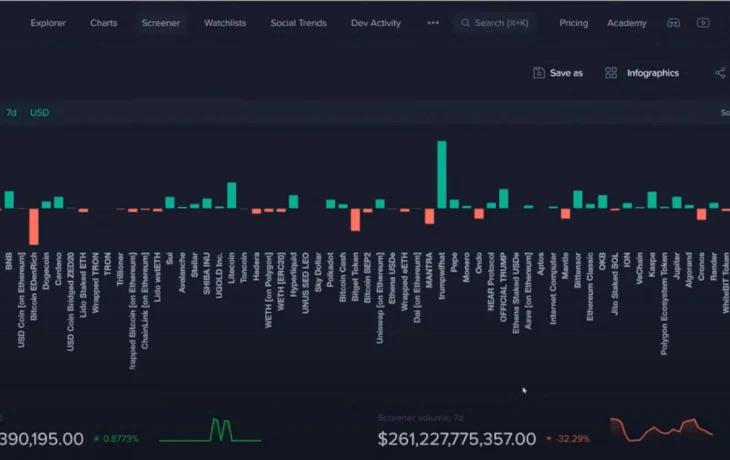This screenshot has height=460, width=730.
Task: Click the green OFFICIAL TRUMP bar
Action: [x=504, y=199]
